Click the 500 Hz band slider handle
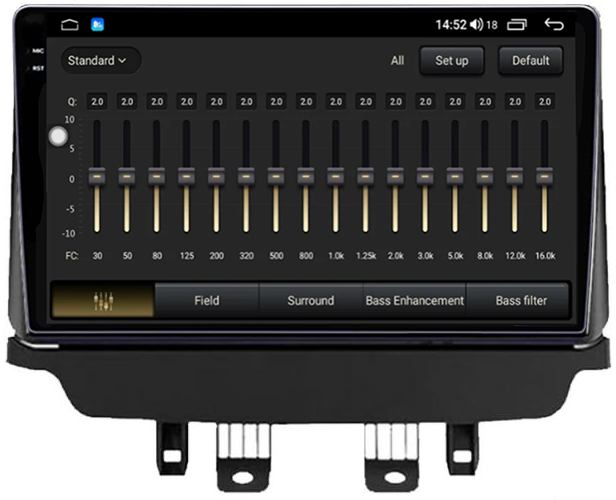 (276, 175)
